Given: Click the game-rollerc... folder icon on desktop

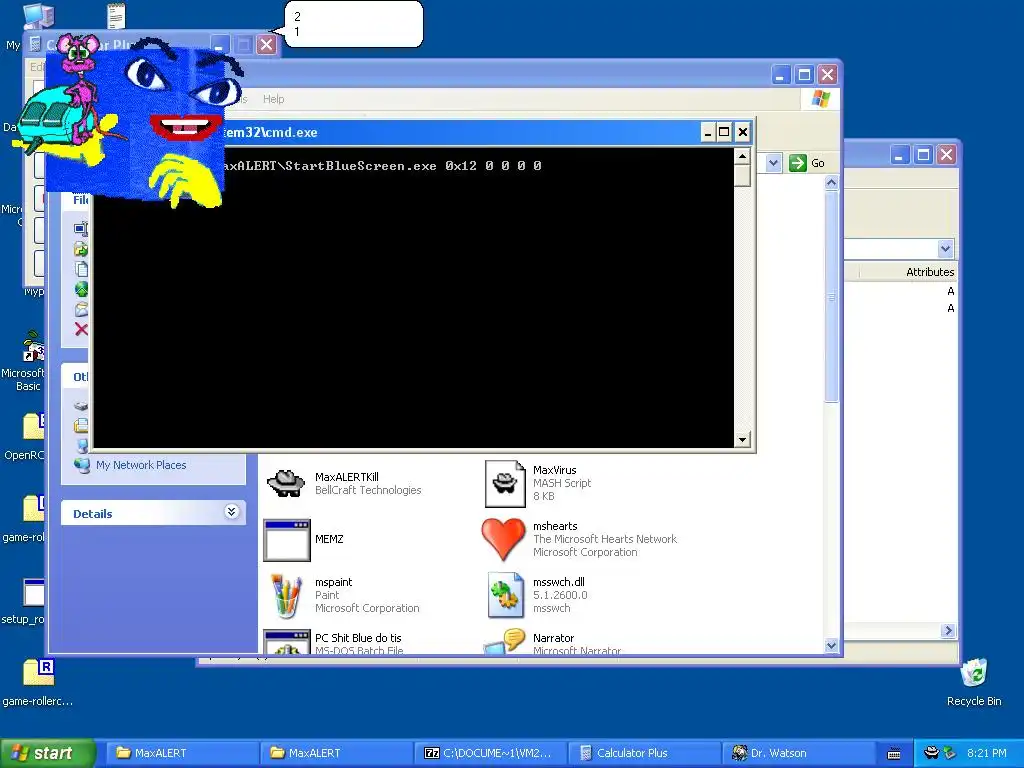Looking at the screenshot, I should coord(39,673).
